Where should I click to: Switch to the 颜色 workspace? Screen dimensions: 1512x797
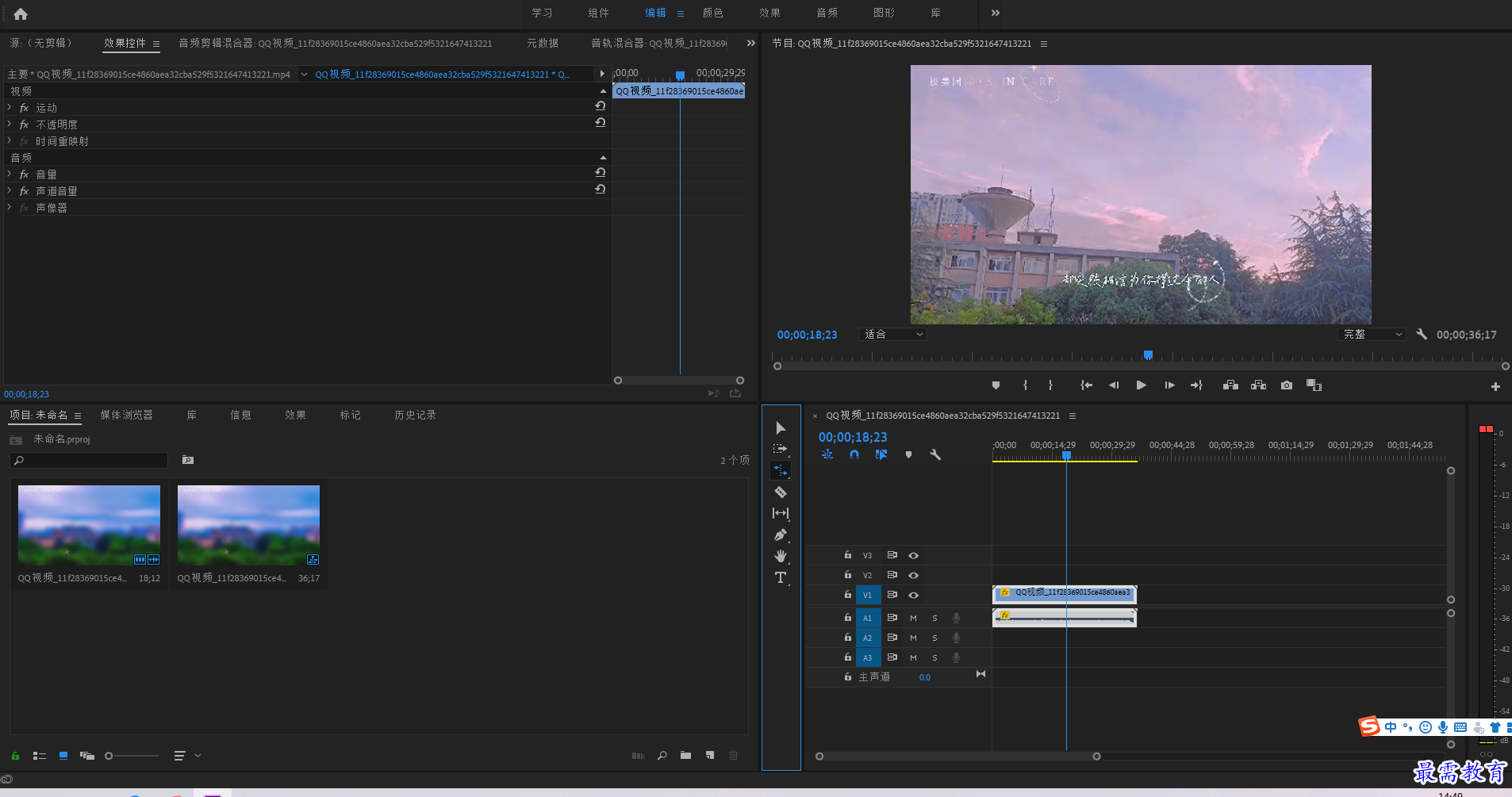[x=712, y=13]
